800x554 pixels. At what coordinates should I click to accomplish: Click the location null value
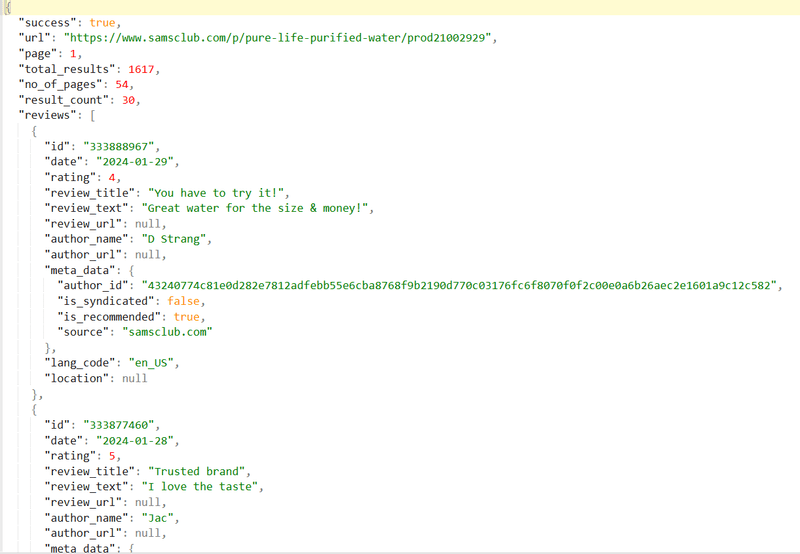pos(135,378)
